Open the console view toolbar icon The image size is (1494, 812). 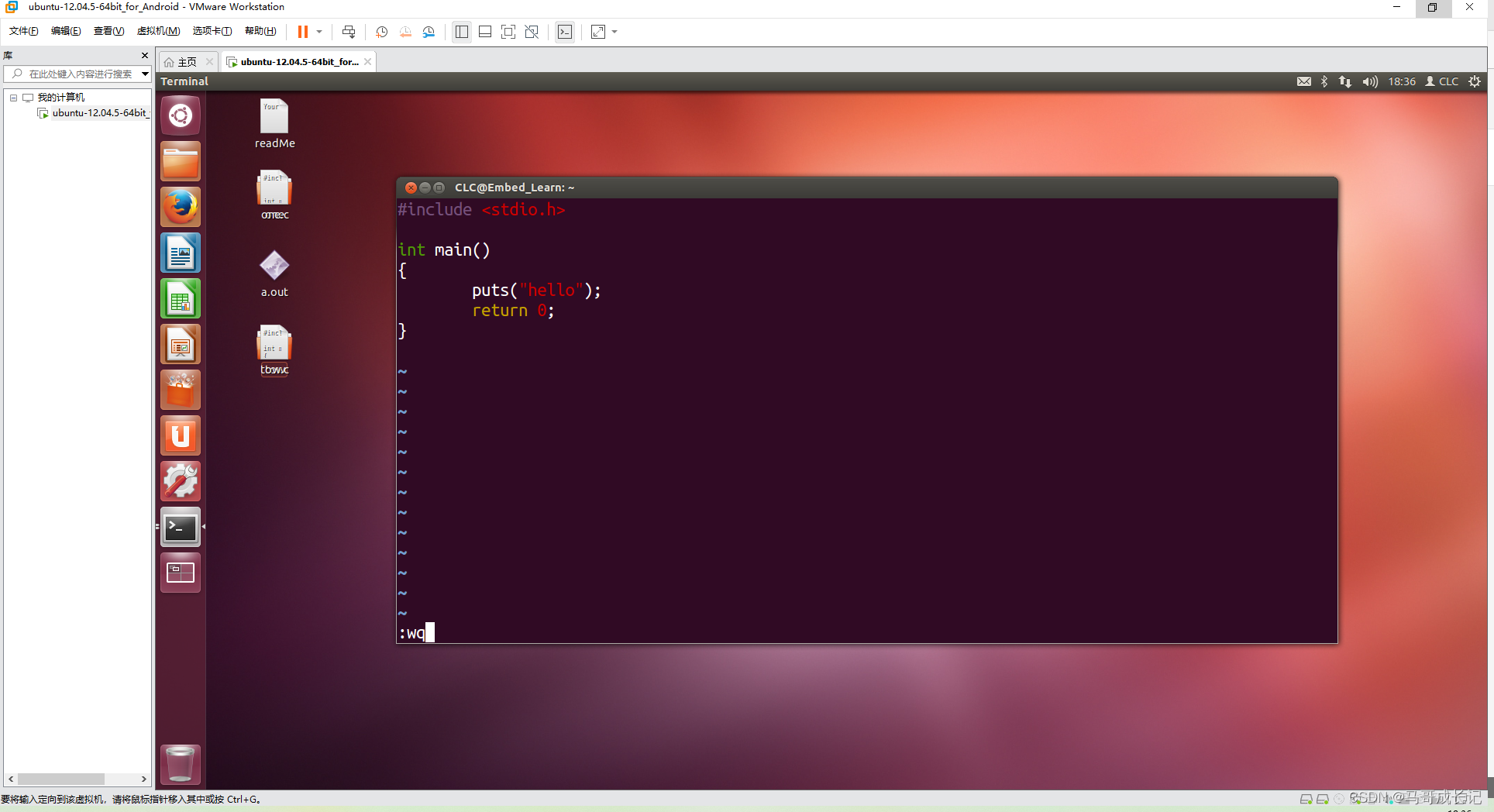coord(565,32)
